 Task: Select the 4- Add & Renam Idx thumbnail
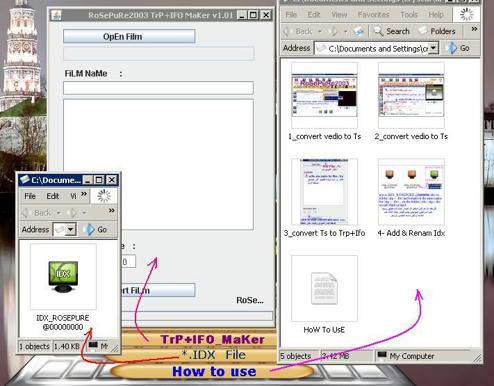pos(411,192)
